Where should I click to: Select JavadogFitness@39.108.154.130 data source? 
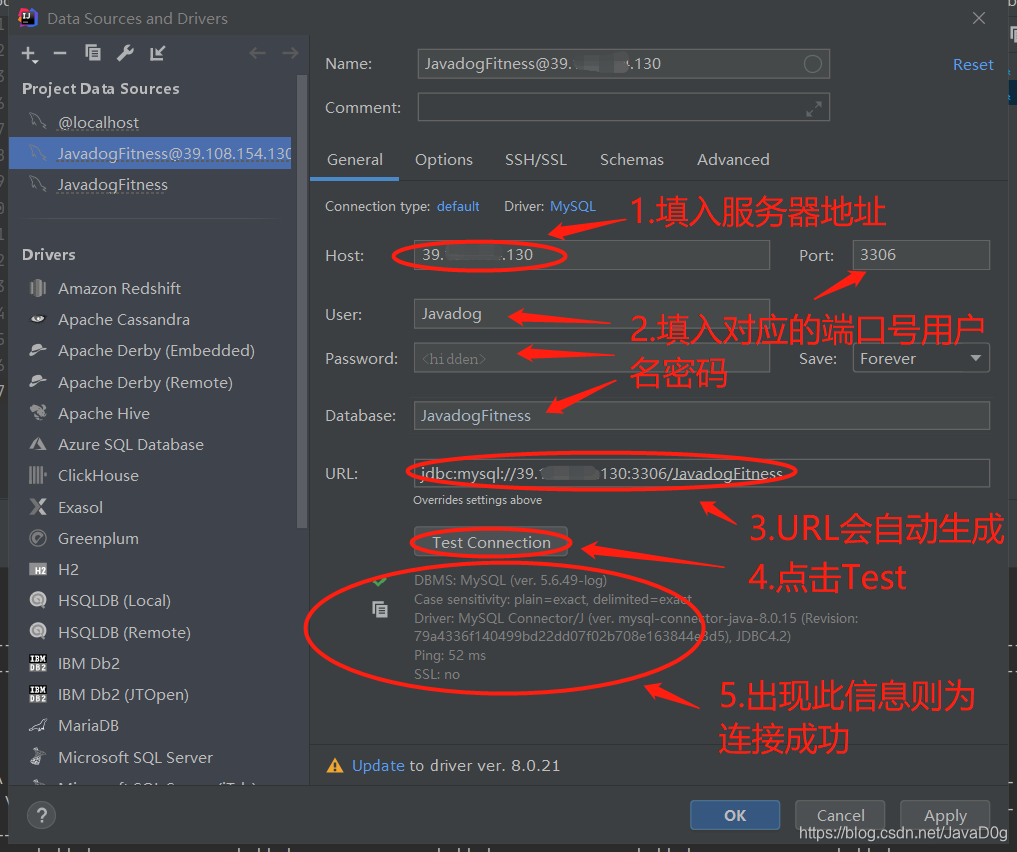150,154
